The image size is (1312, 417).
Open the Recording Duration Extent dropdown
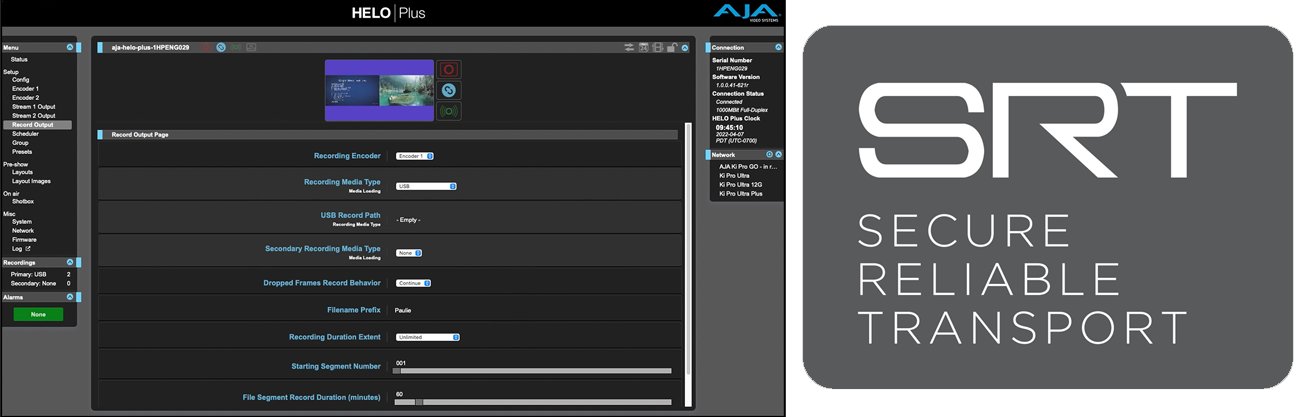tap(428, 337)
